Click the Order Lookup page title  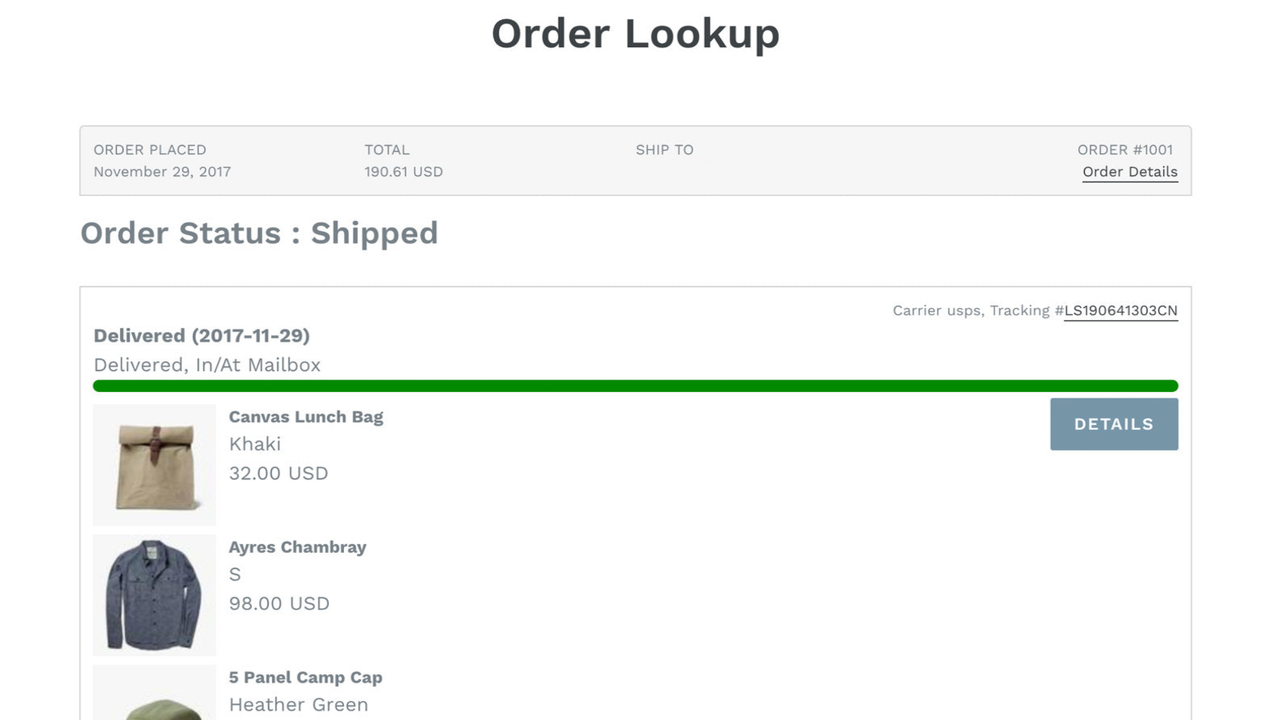(x=635, y=33)
